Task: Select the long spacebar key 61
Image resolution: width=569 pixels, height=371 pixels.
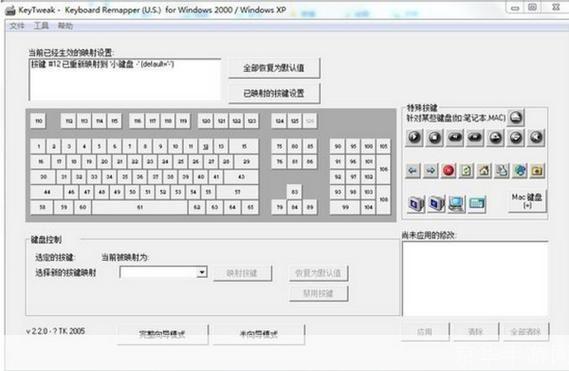Action: click(x=140, y=207)
